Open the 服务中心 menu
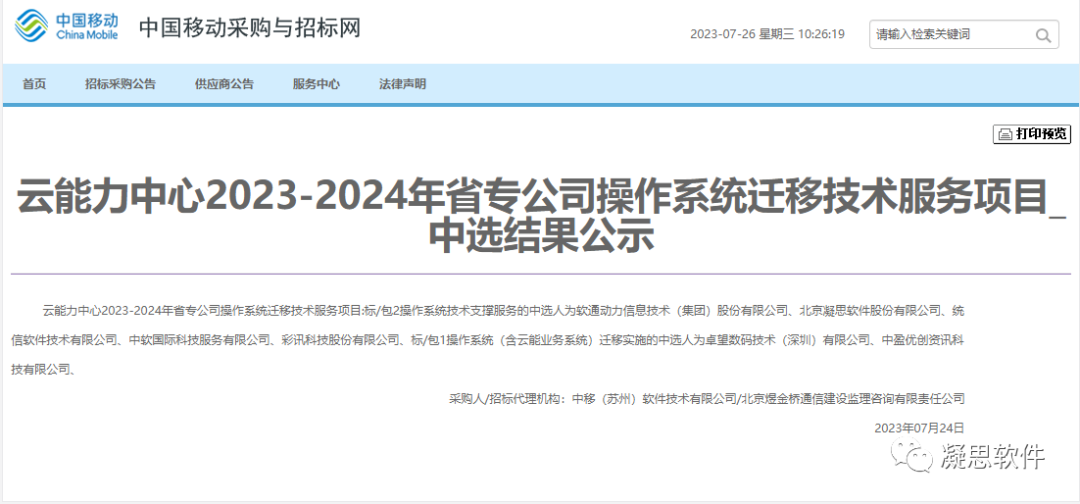Viewport: 1080px width, 504px height. 316,84
